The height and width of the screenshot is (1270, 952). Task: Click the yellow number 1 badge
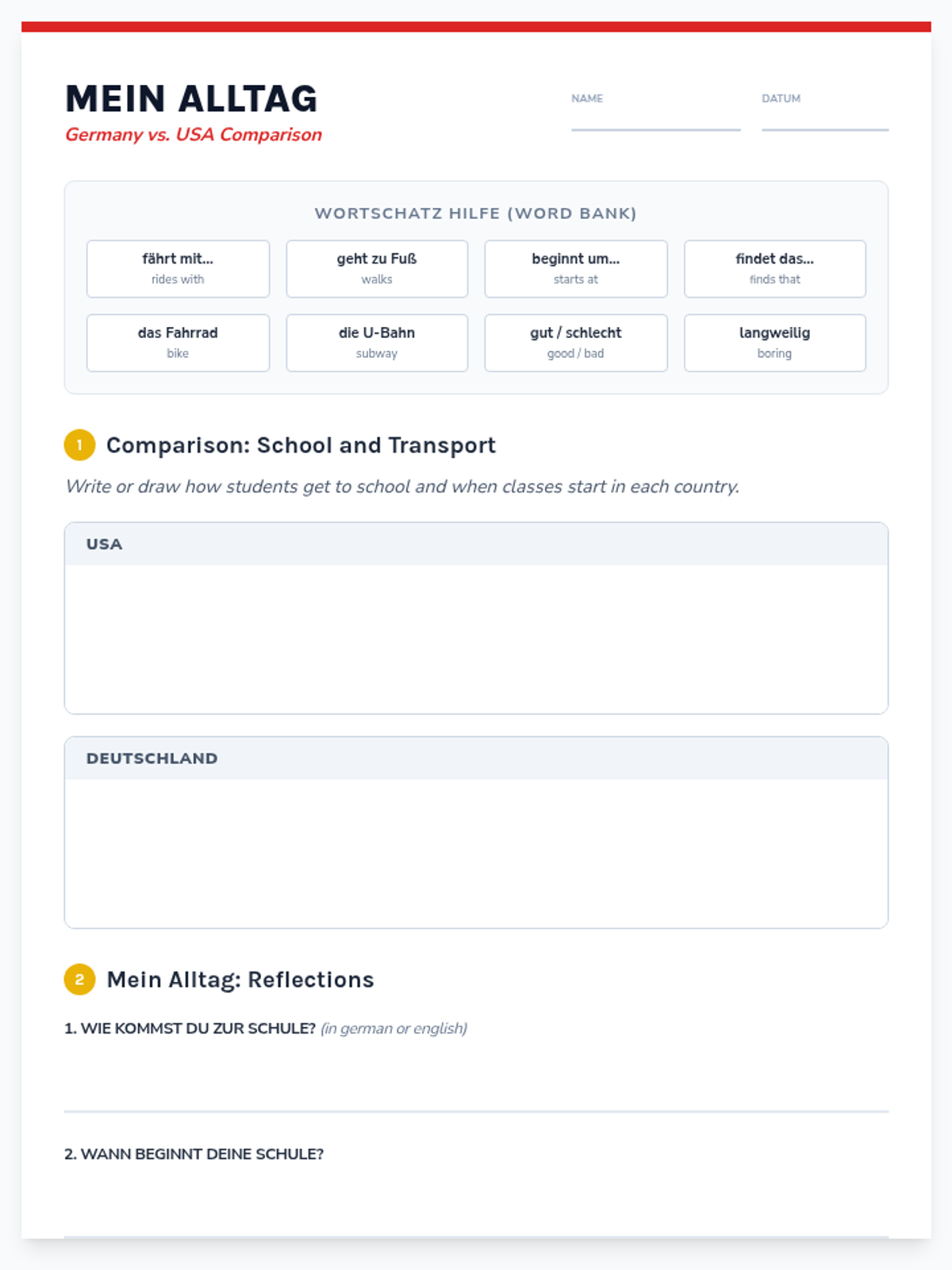[x=79, y=445]
